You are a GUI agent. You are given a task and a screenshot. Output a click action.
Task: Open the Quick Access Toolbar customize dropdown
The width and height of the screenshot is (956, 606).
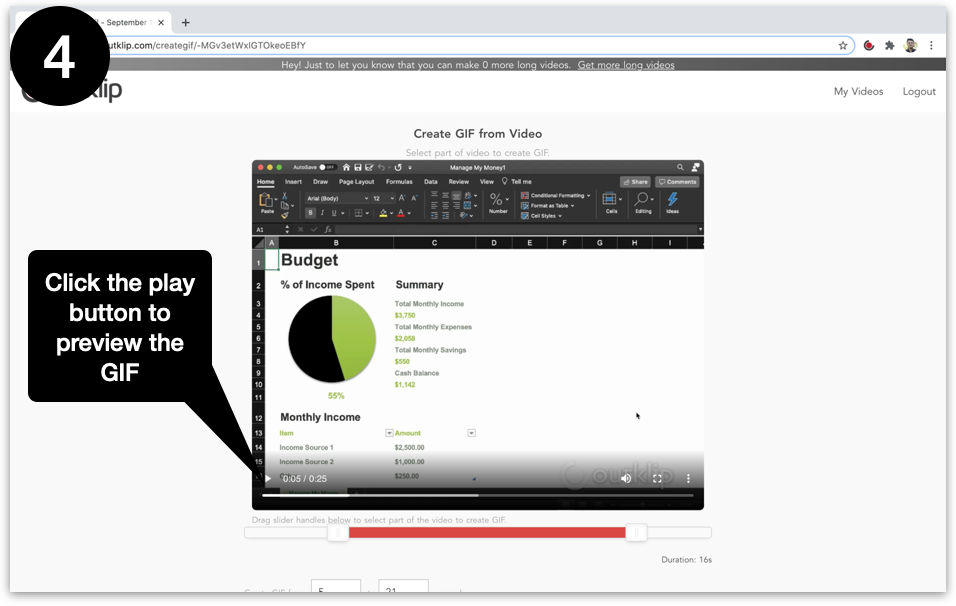coord(410,167)
